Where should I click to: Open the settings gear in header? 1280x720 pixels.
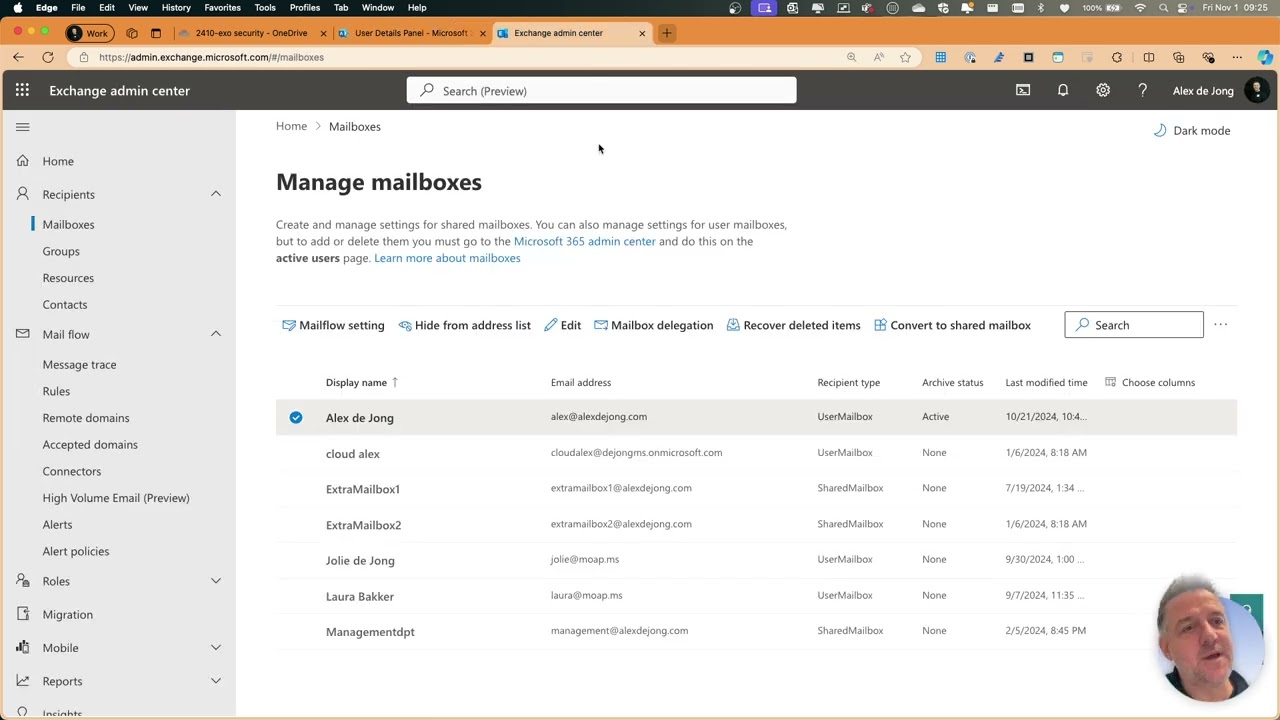(1103, 90)
